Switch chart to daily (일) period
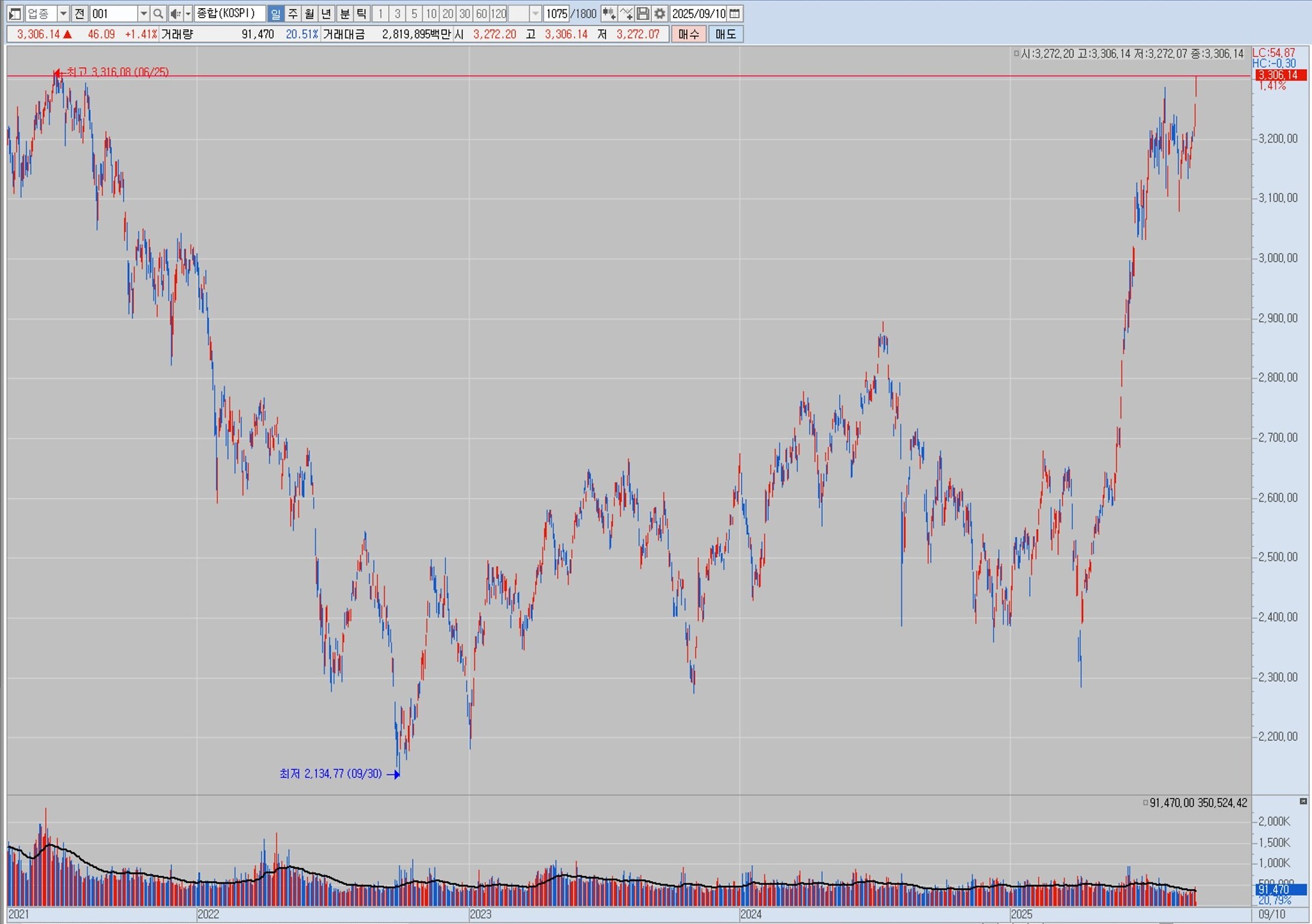This screenshot has height=924, width=1312. click(275, 14)
